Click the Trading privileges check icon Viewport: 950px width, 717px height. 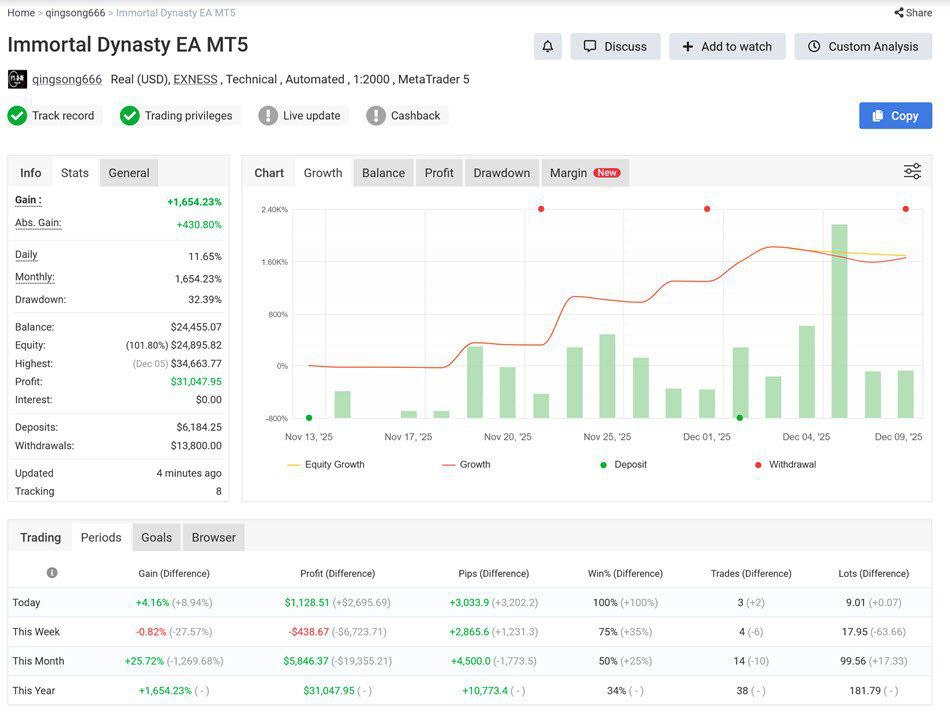pyautogui.click(x=130, y=116)
